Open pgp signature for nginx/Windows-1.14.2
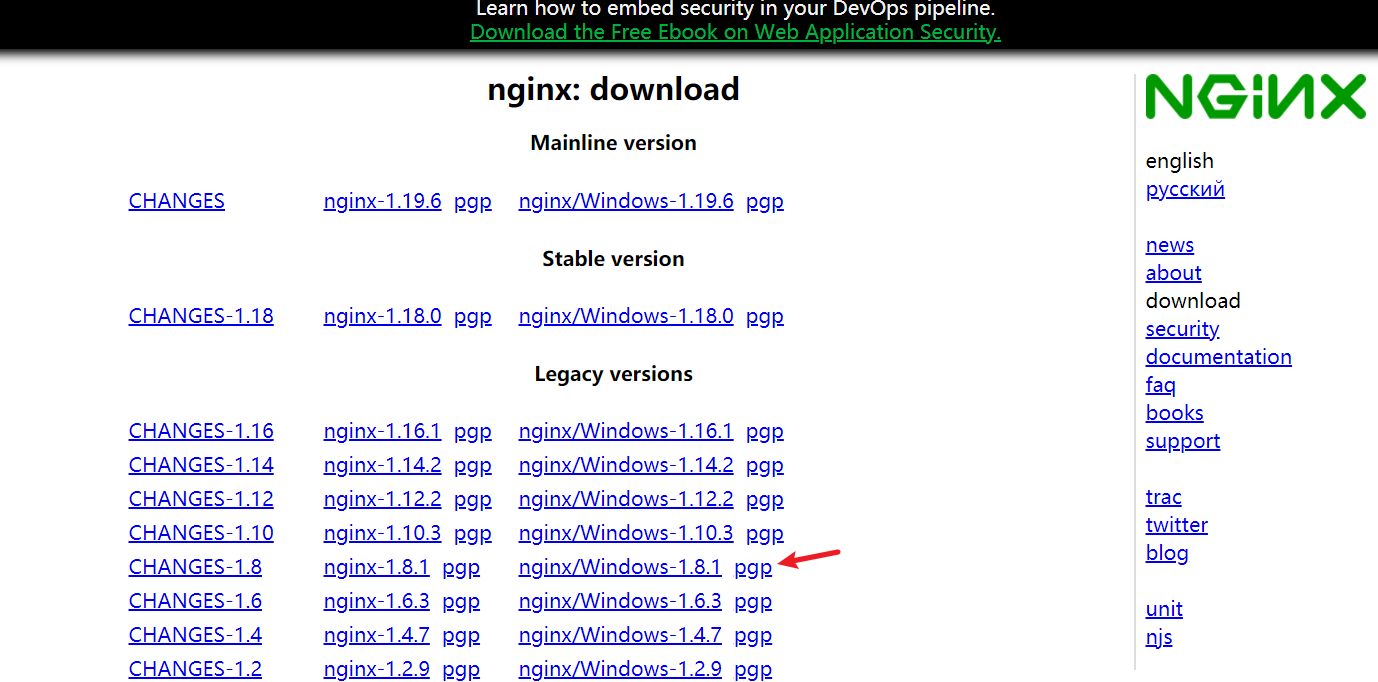 765,466
